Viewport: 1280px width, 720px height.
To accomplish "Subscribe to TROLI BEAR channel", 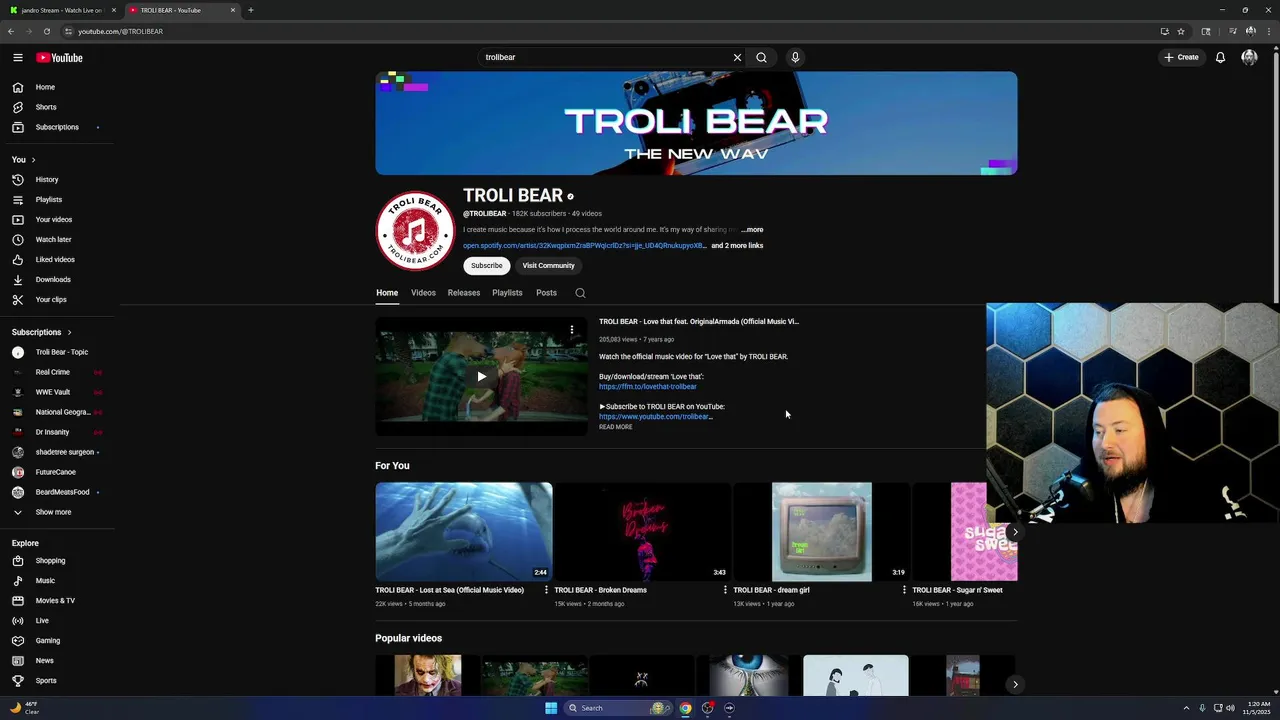I will 487,266.
